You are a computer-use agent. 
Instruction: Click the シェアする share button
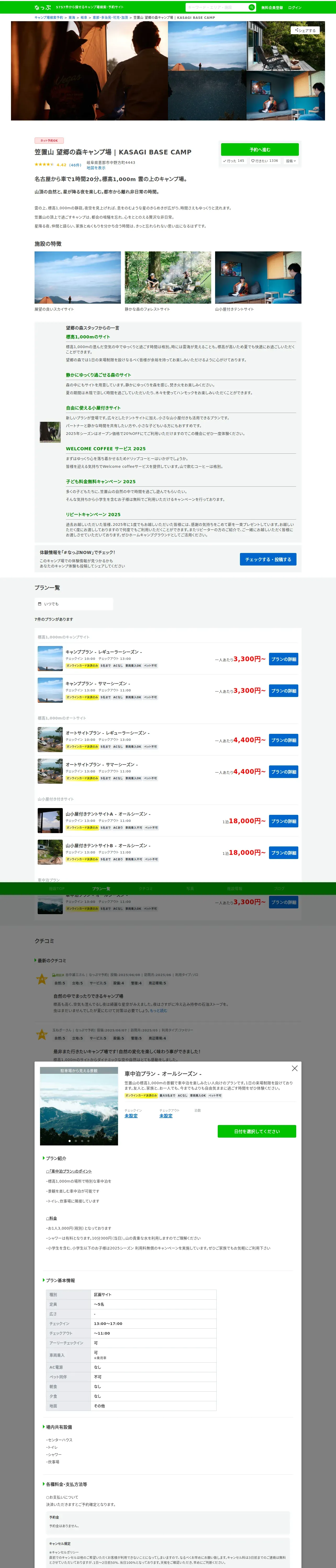click(305, 30)
